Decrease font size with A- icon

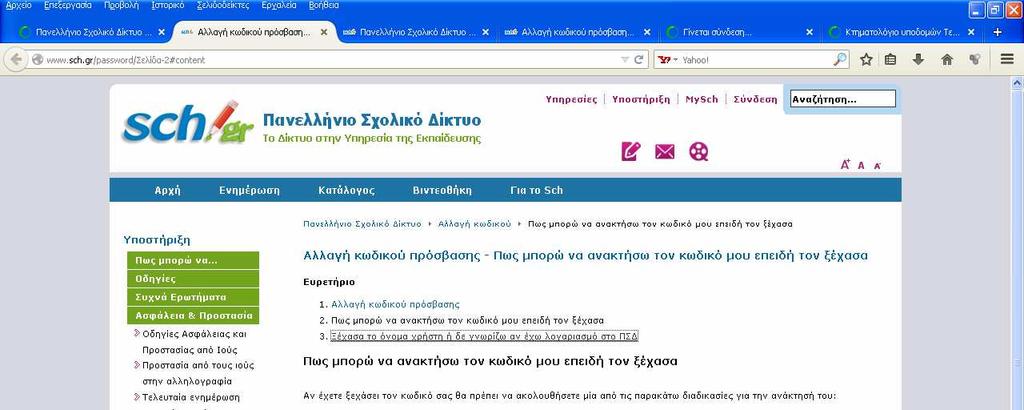(877, 166)
